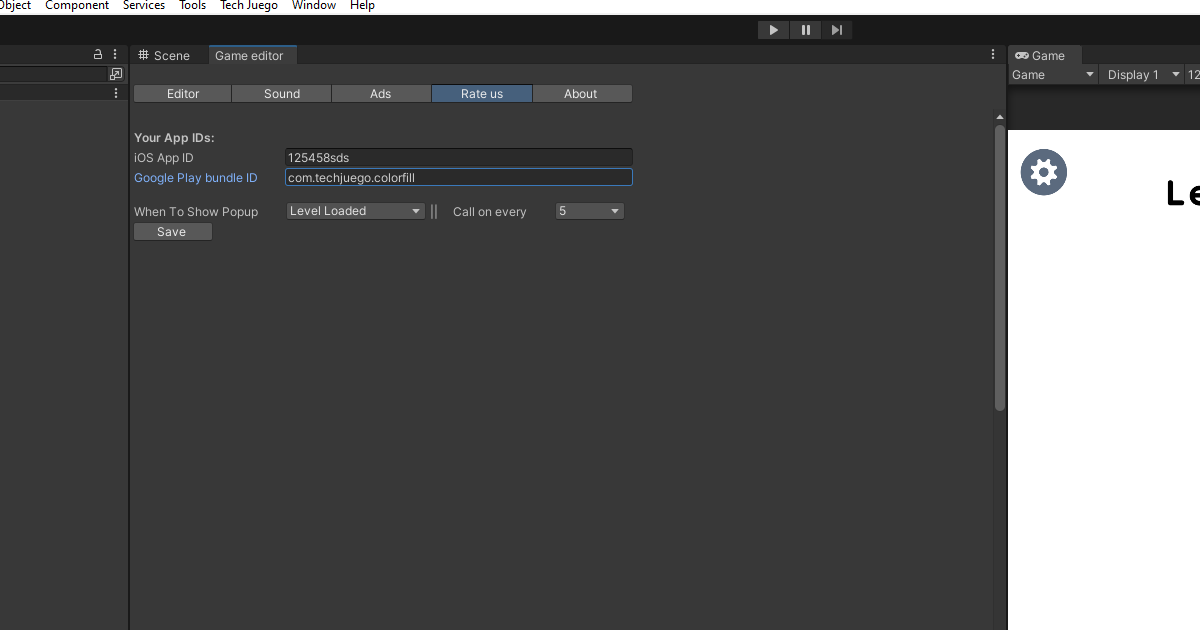Open the left panel's three-dot options menu

point(115,54)
